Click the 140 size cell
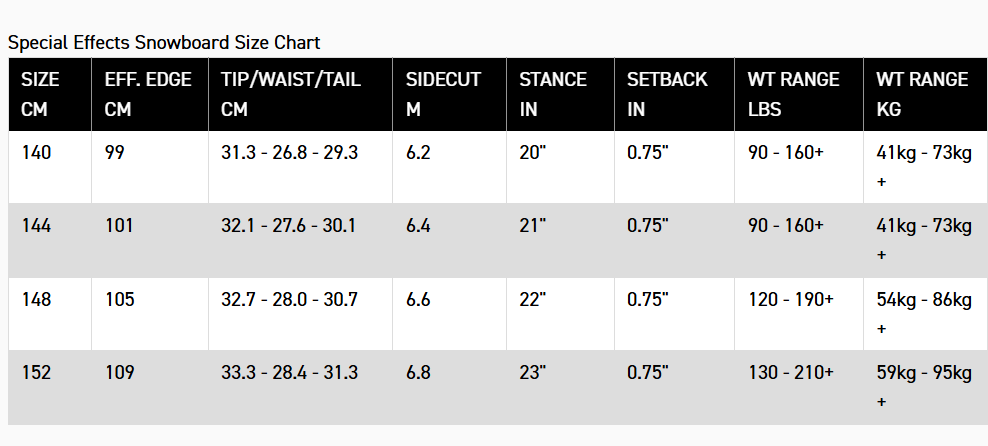The height and width of the screenshot is (446, 988). [36, 153]
